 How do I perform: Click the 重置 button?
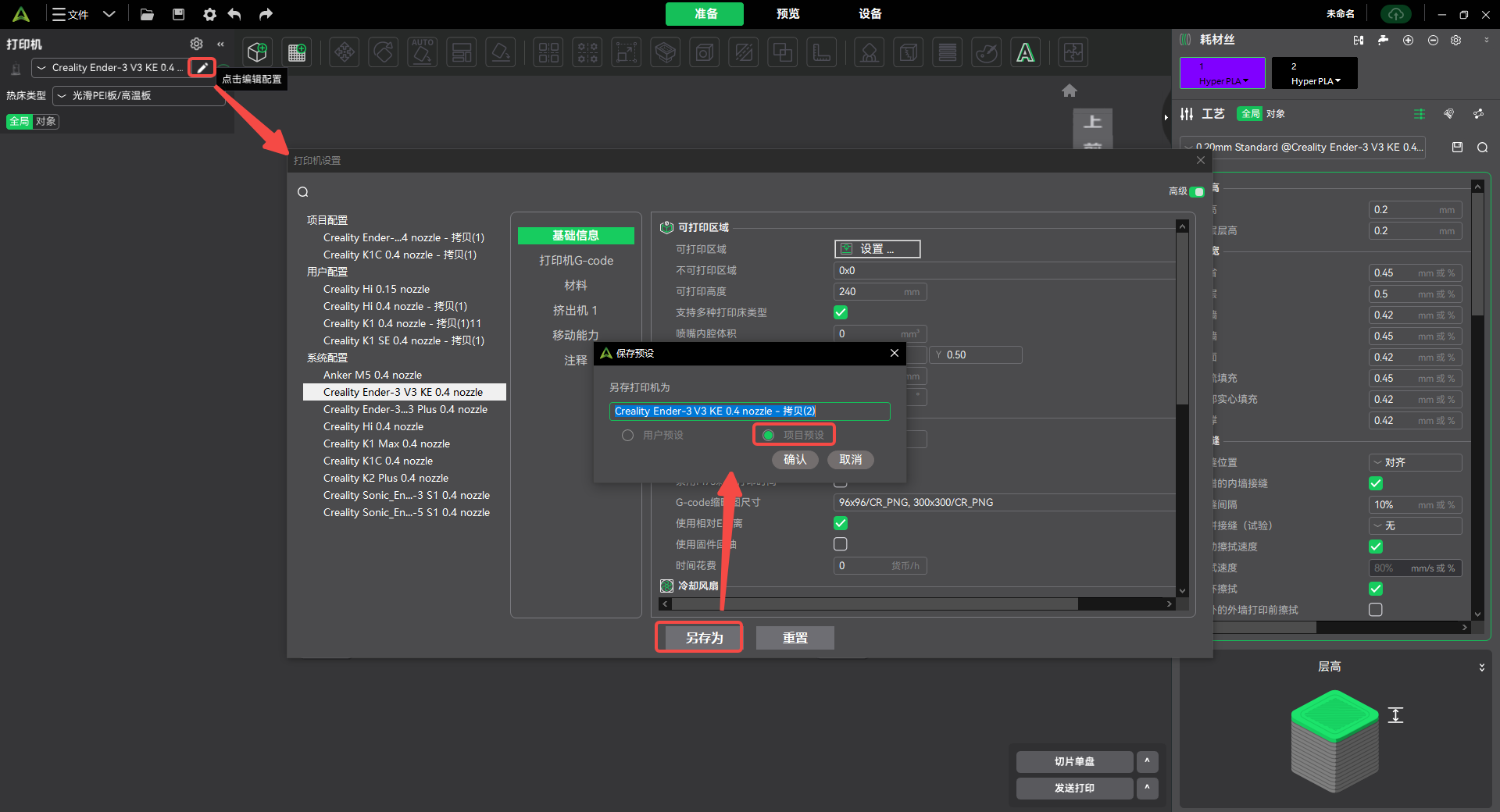795,638
